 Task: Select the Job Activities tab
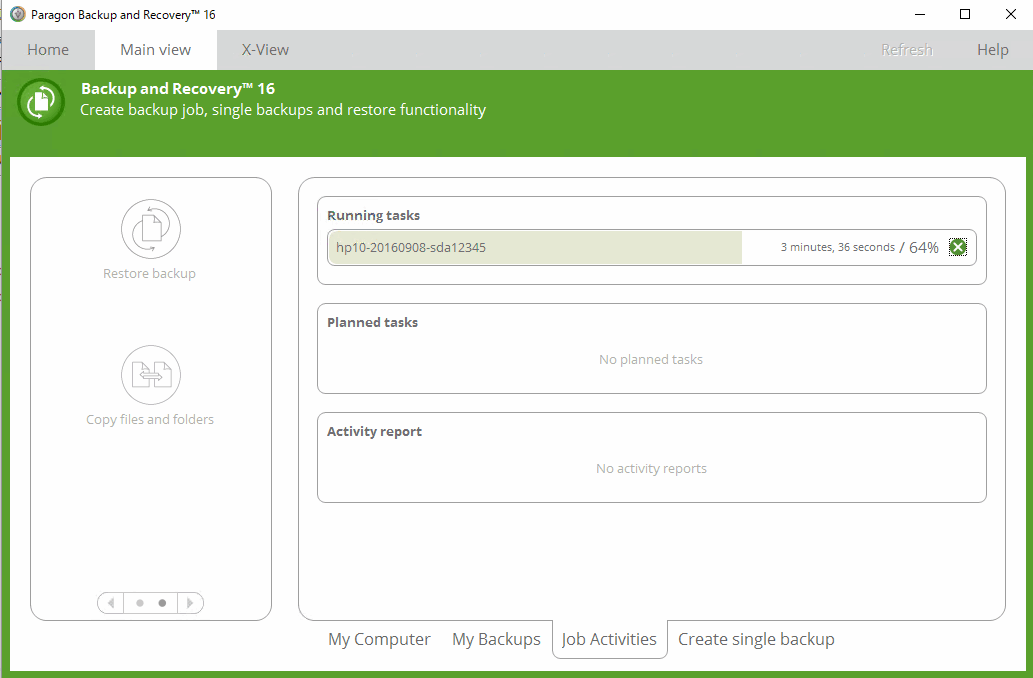pyautogui.click(x=609, y=639)
